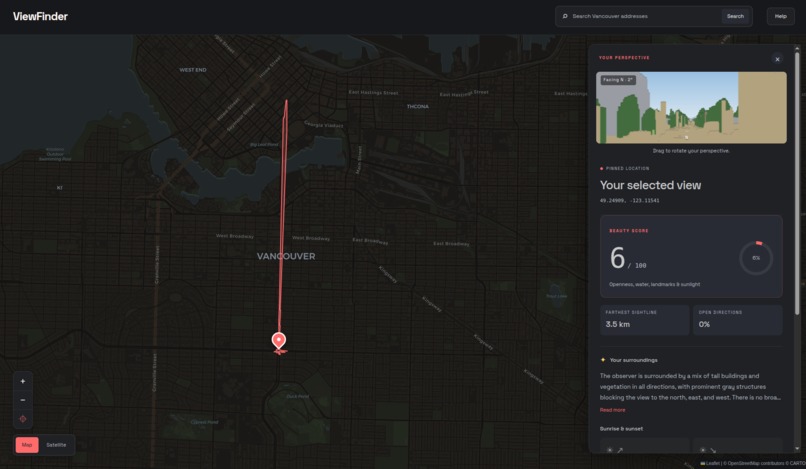Click the Farthest Sightline 3.5 km card

click(x=645, y=320)
